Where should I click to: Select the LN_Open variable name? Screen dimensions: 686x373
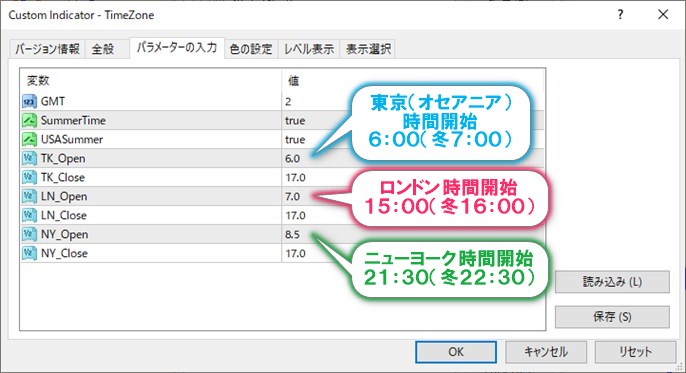[x=64, y=197]
